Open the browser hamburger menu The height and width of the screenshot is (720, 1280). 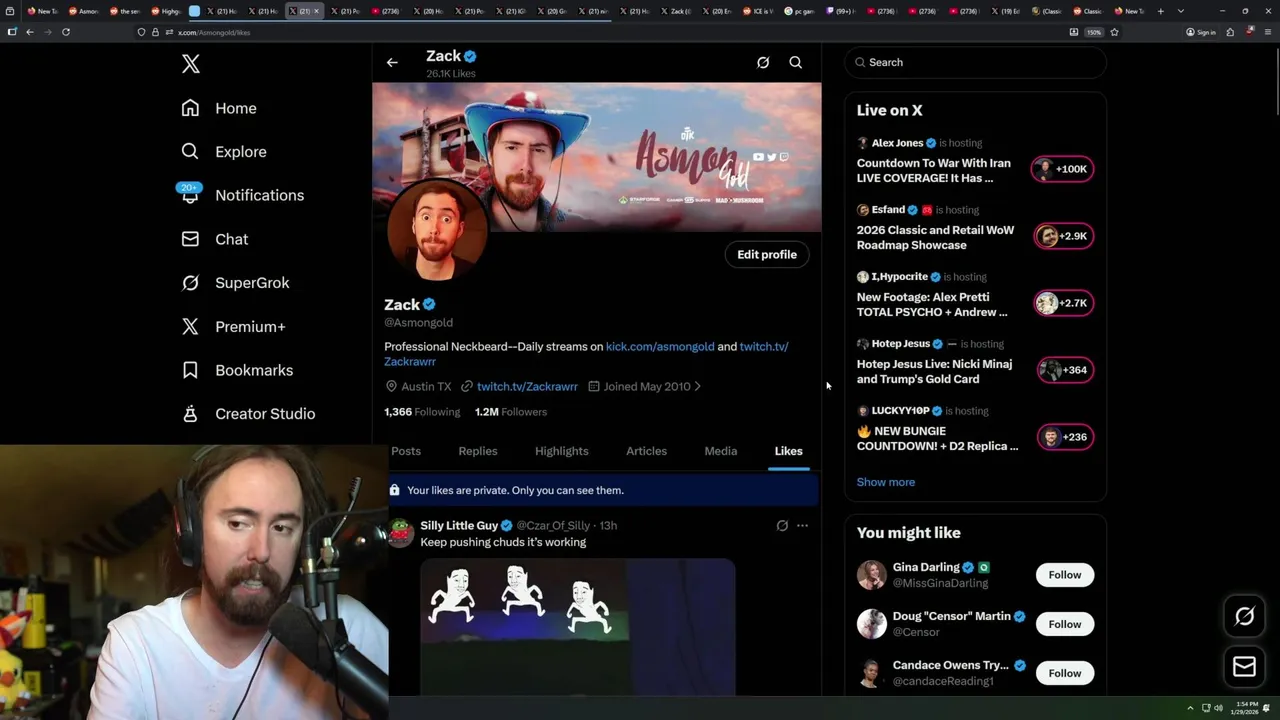tap(1267, 32)
